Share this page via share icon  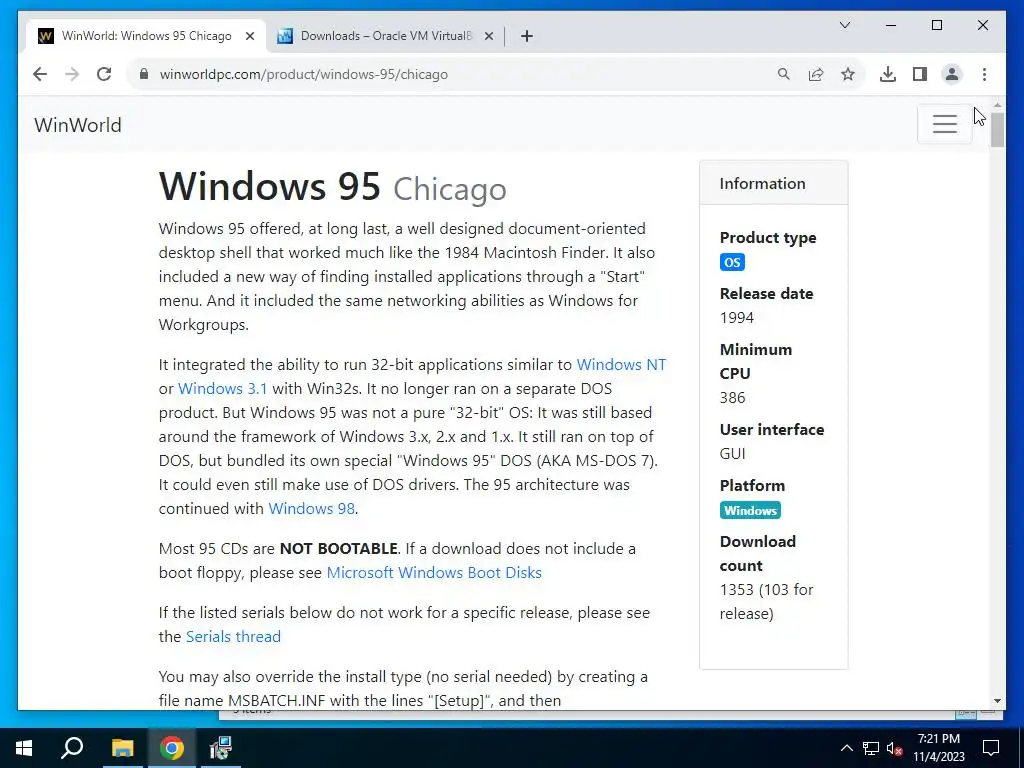pos(816,74)
